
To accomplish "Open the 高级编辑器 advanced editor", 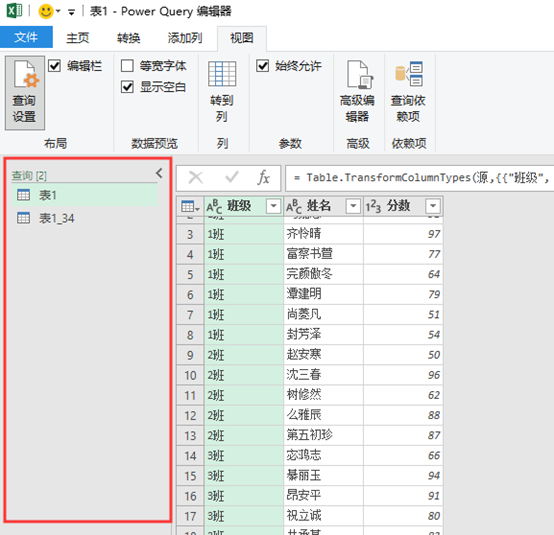I will pyautogui.click(x=358, y=91).
